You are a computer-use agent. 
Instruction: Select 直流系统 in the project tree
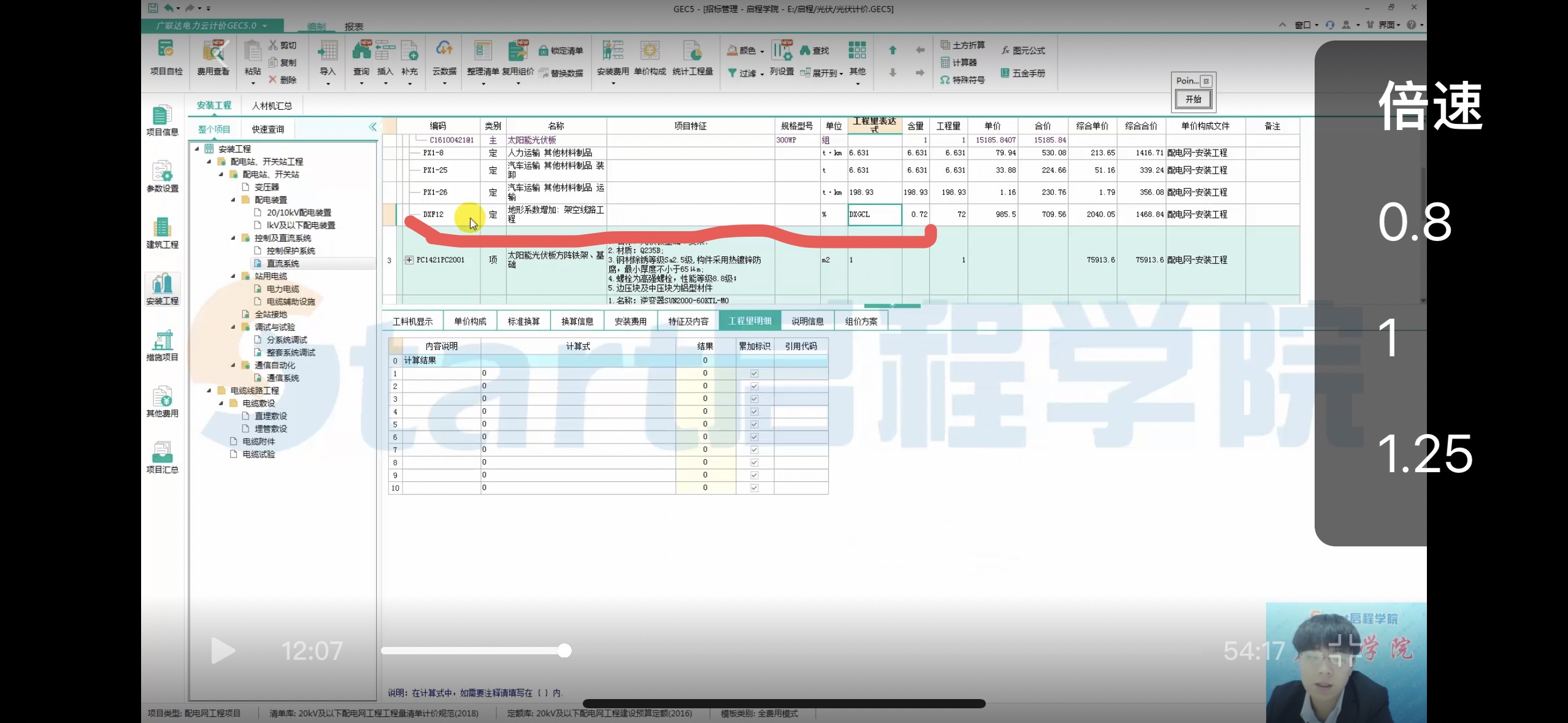pyautogui.click(x=283, y=264)
